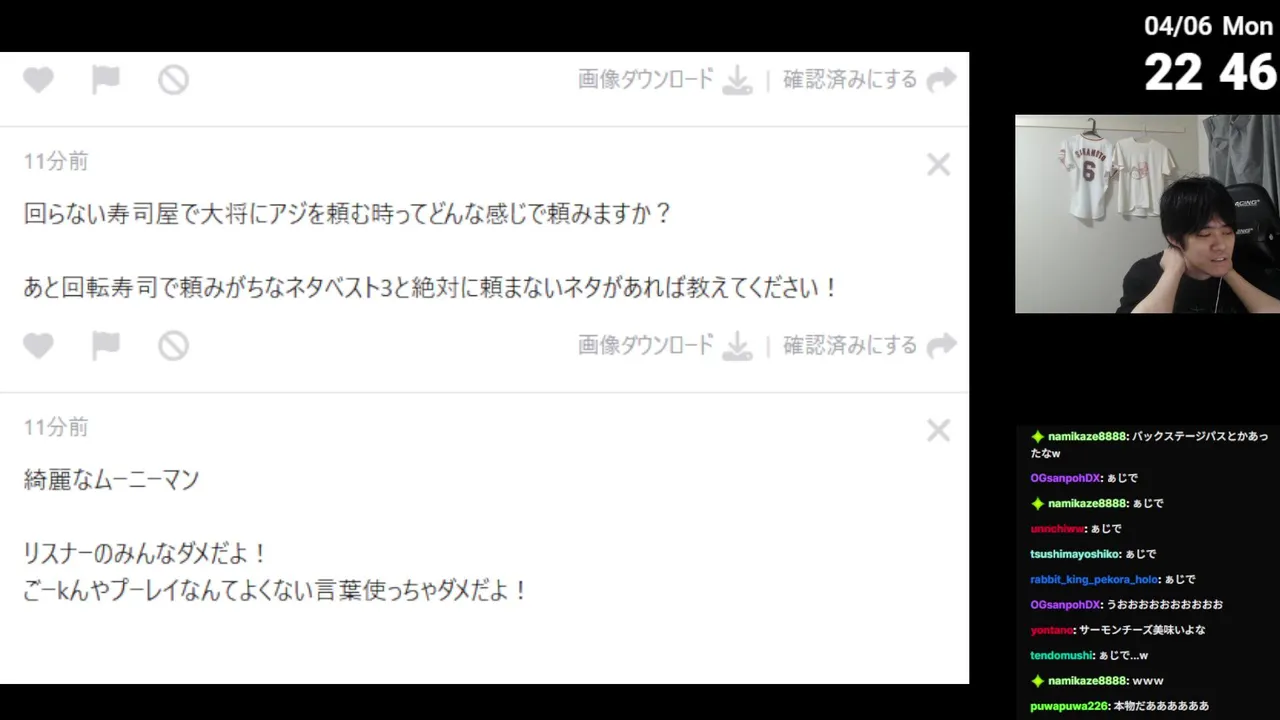Click the forward arrow on top message

pos(941,80)
